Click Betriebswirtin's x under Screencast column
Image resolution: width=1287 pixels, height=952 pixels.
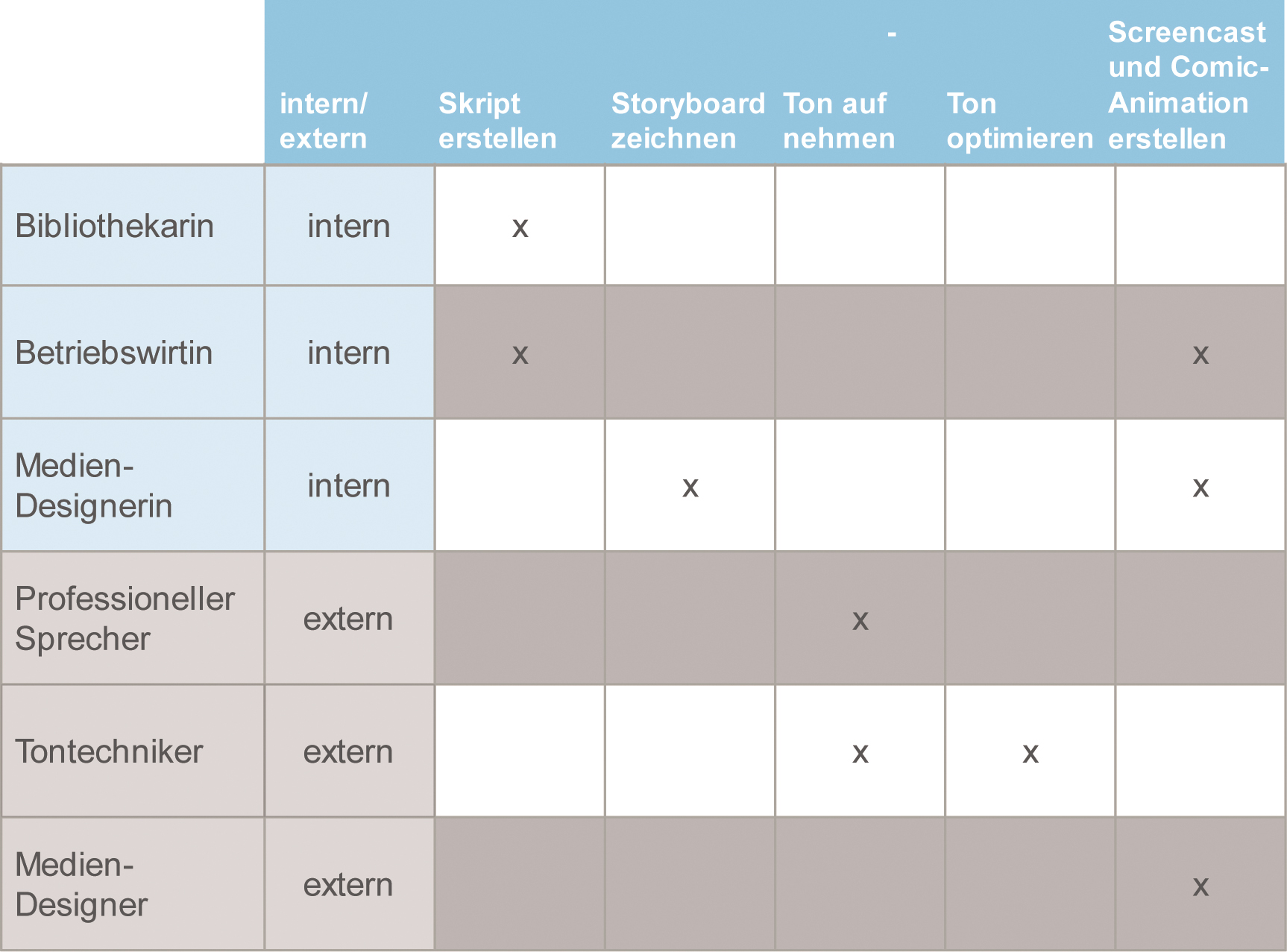tap(1201, 354)
